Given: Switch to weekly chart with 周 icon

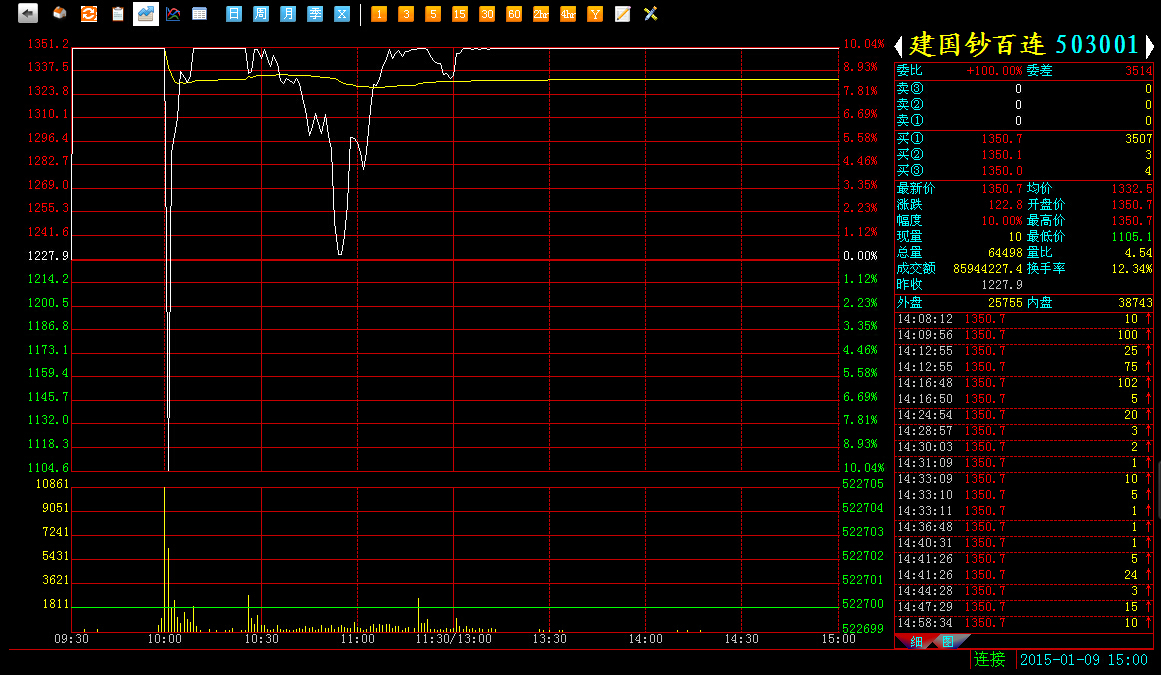Looking at the screenshot, I should (x=261, y=13).
